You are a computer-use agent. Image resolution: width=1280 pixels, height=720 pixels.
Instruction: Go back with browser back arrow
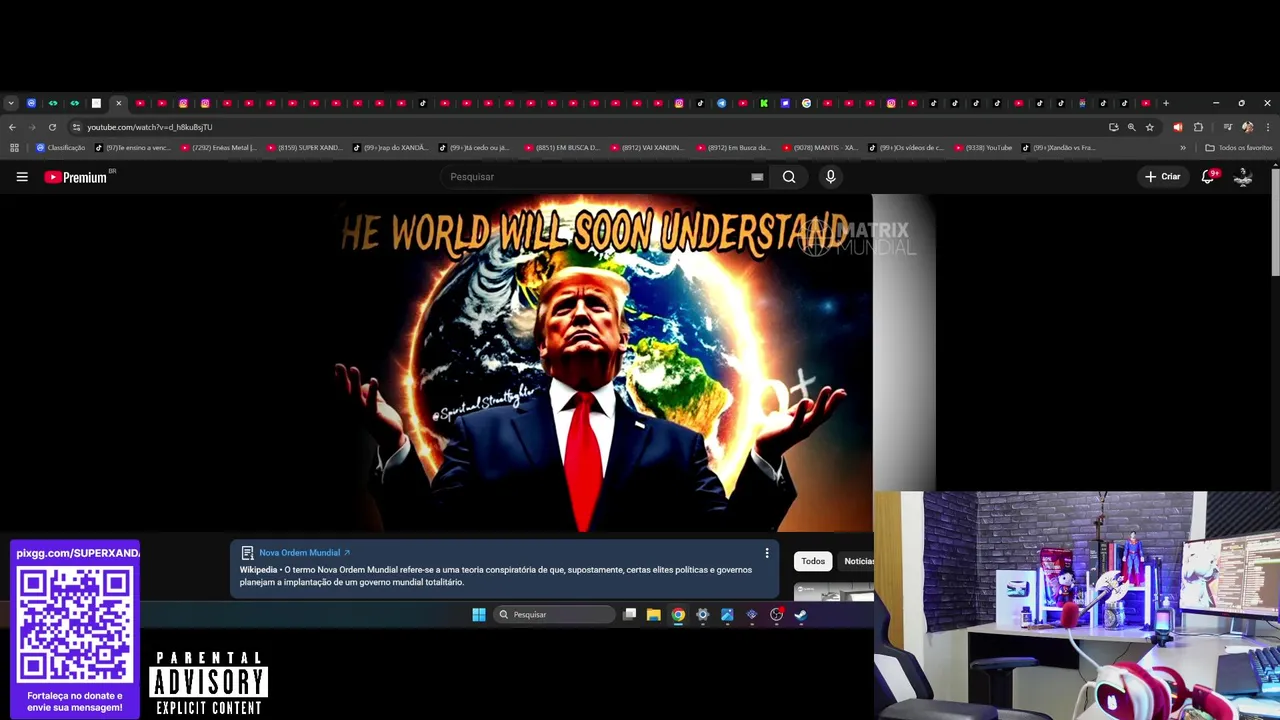click(12, 127)
